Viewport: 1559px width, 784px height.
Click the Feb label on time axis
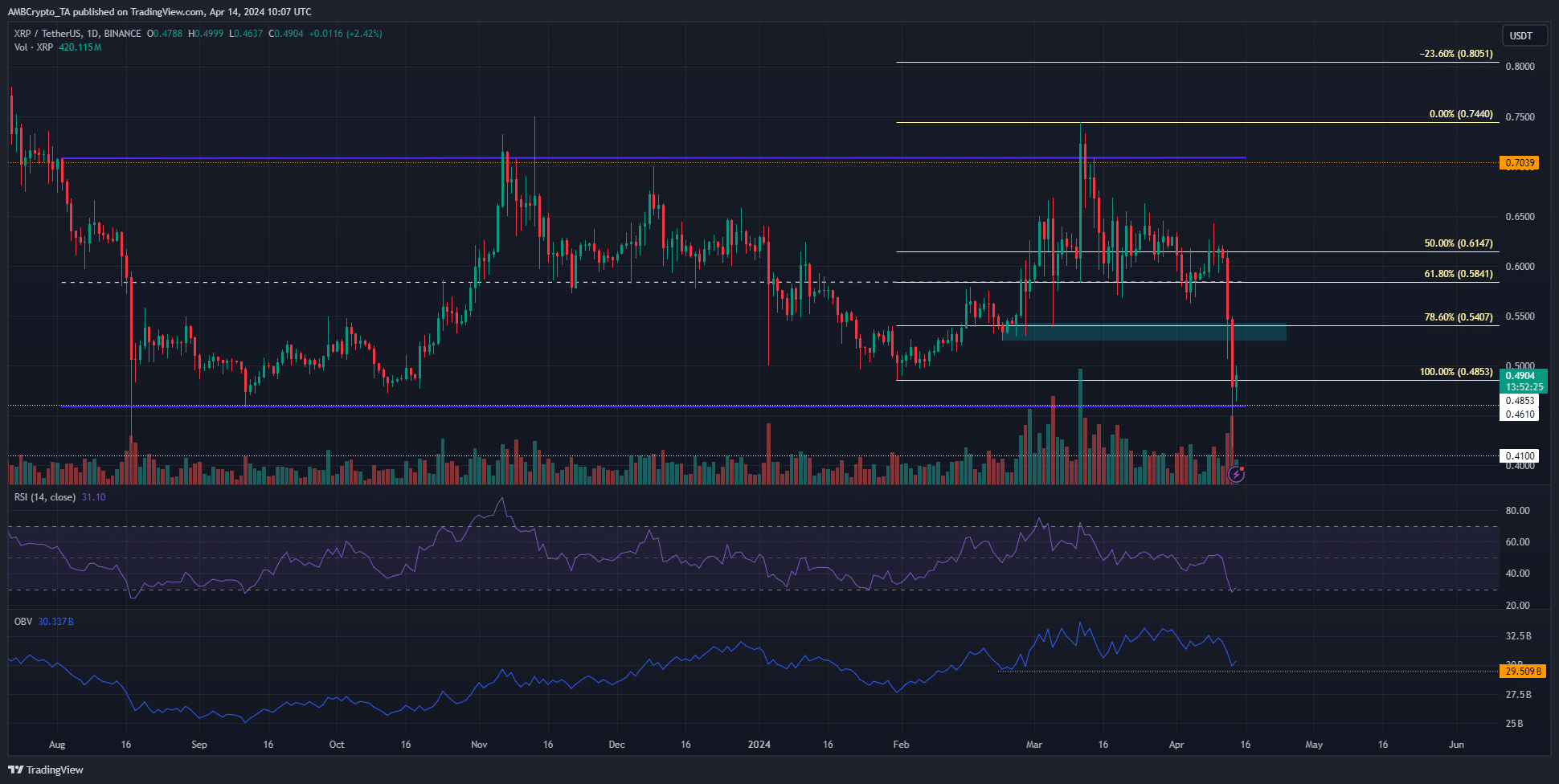pyautogui.click(x=901, y=745)
